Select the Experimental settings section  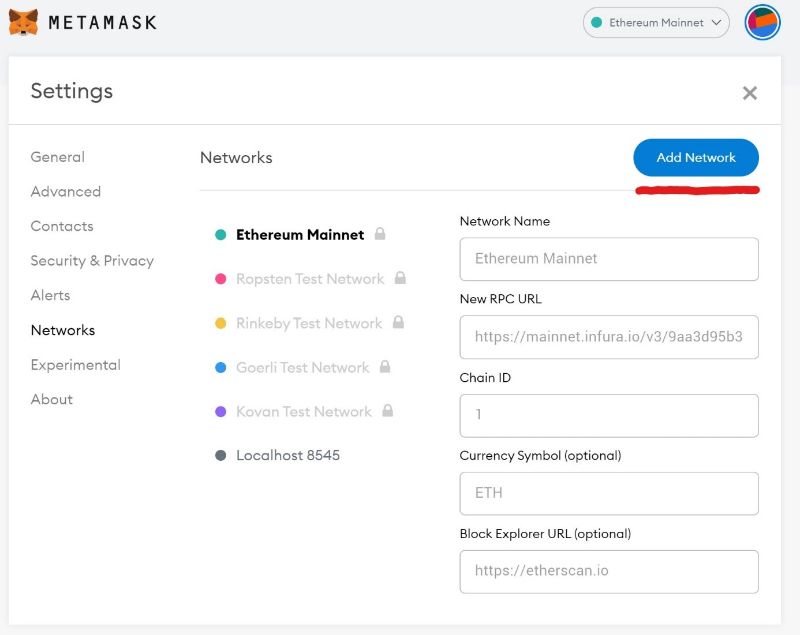point(75,365)
